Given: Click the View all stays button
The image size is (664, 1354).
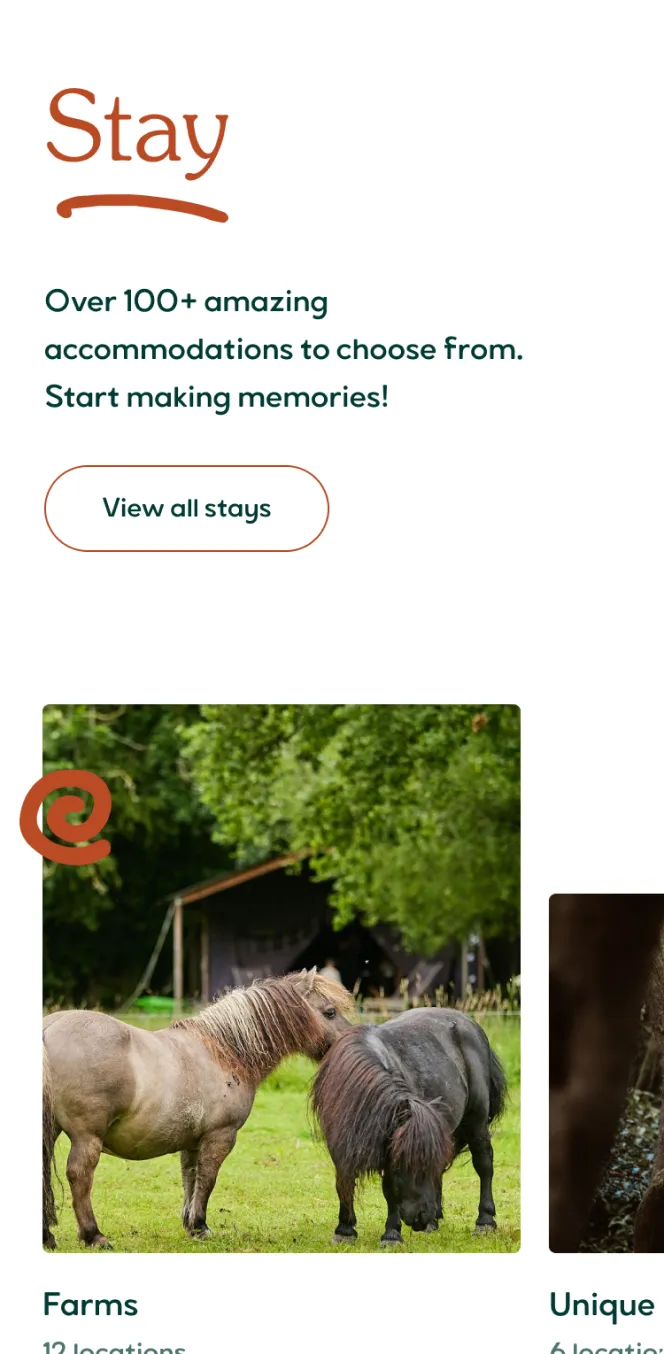Looking at the screenshot, I should pyautogui.click(x=186, y=508).
